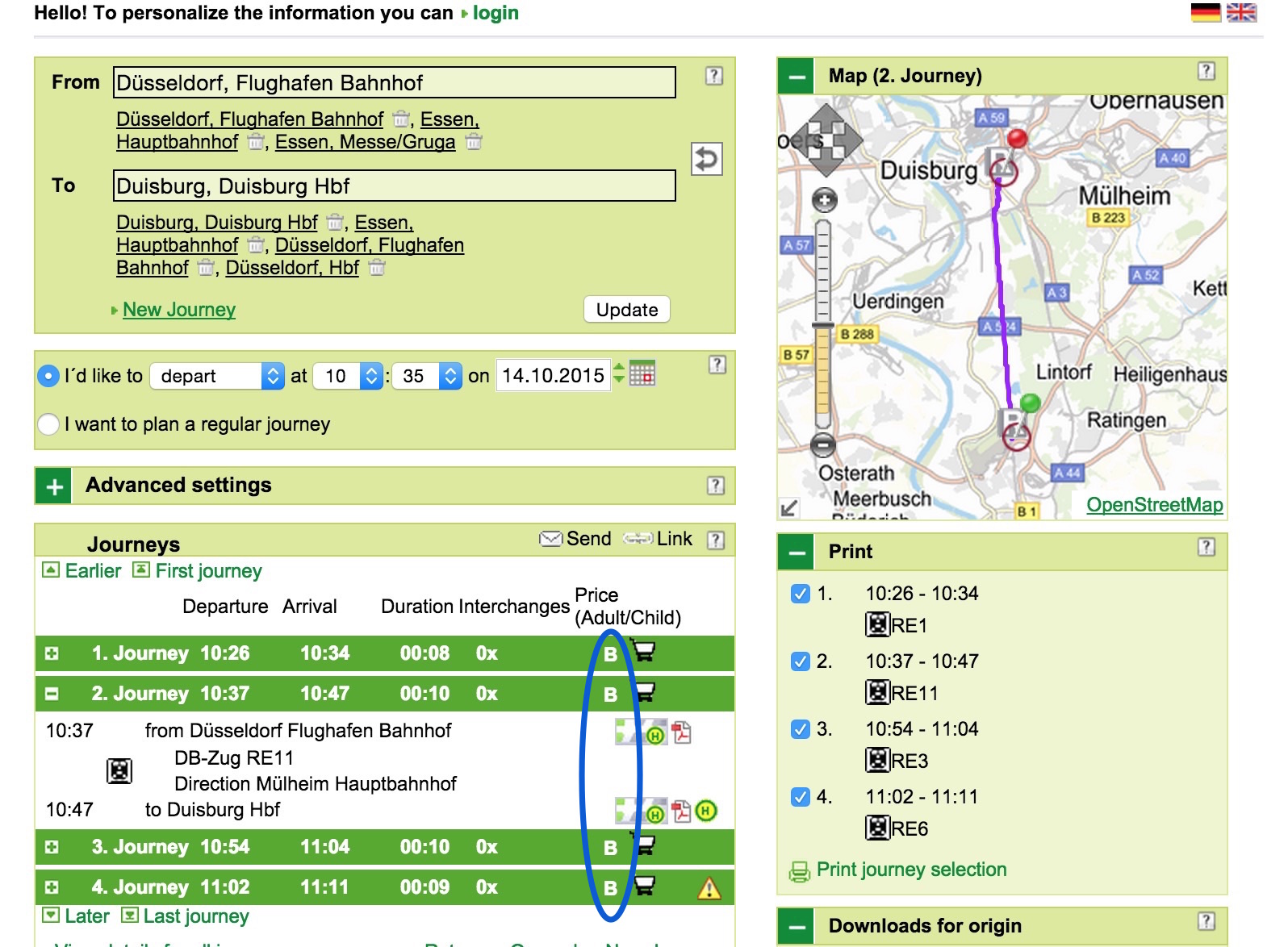Click the Update button
Image resolution: width=1288 pixels, height=947 pixels.
pyautogui.click(x=626, y=310)
